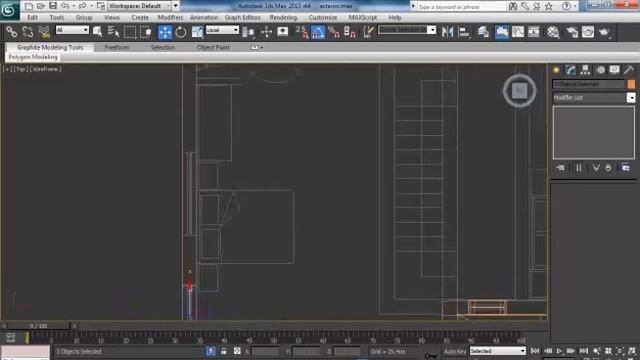Click the Render Production teapot

click(x=604, y=32)
